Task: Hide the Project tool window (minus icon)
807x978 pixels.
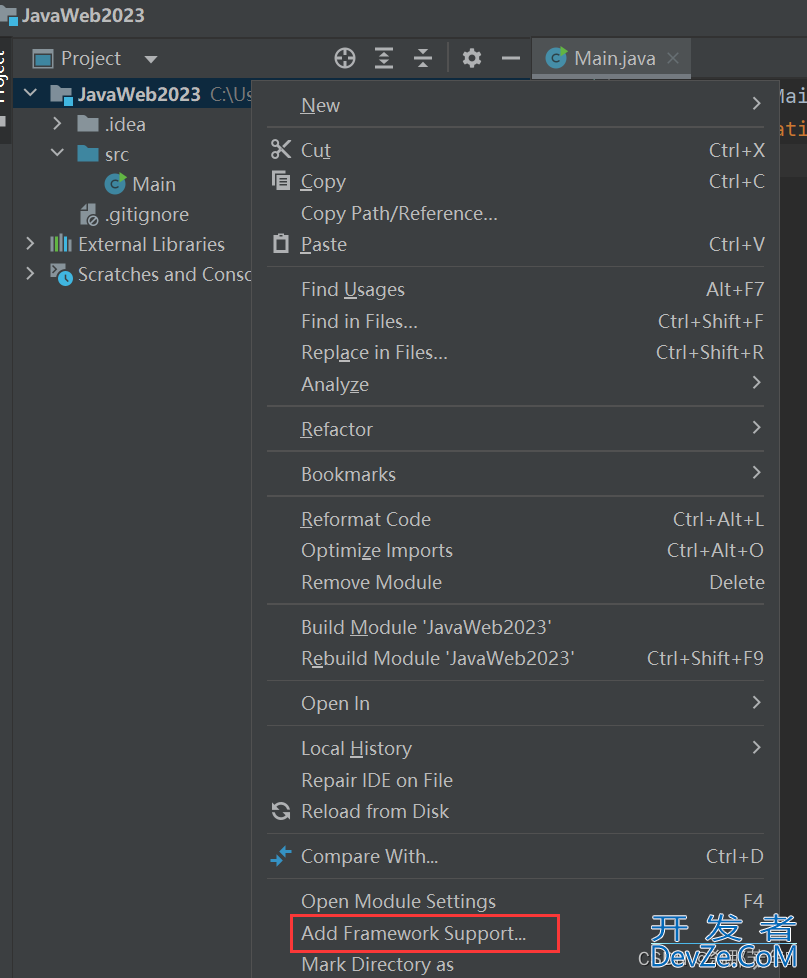Action: tap(511, 58)
